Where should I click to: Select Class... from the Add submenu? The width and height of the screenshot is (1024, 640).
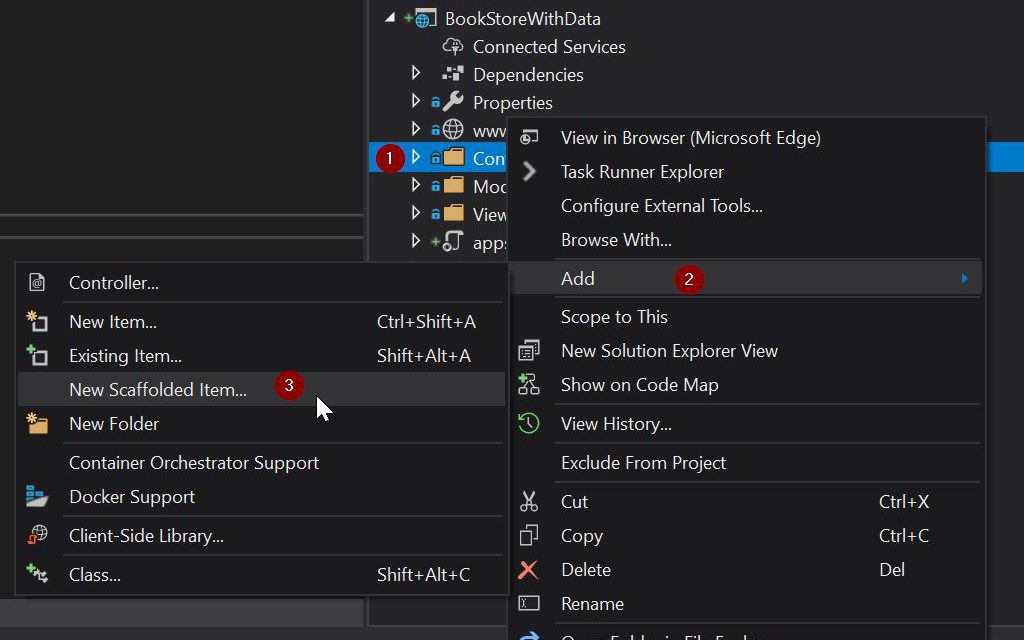point(95,575)
